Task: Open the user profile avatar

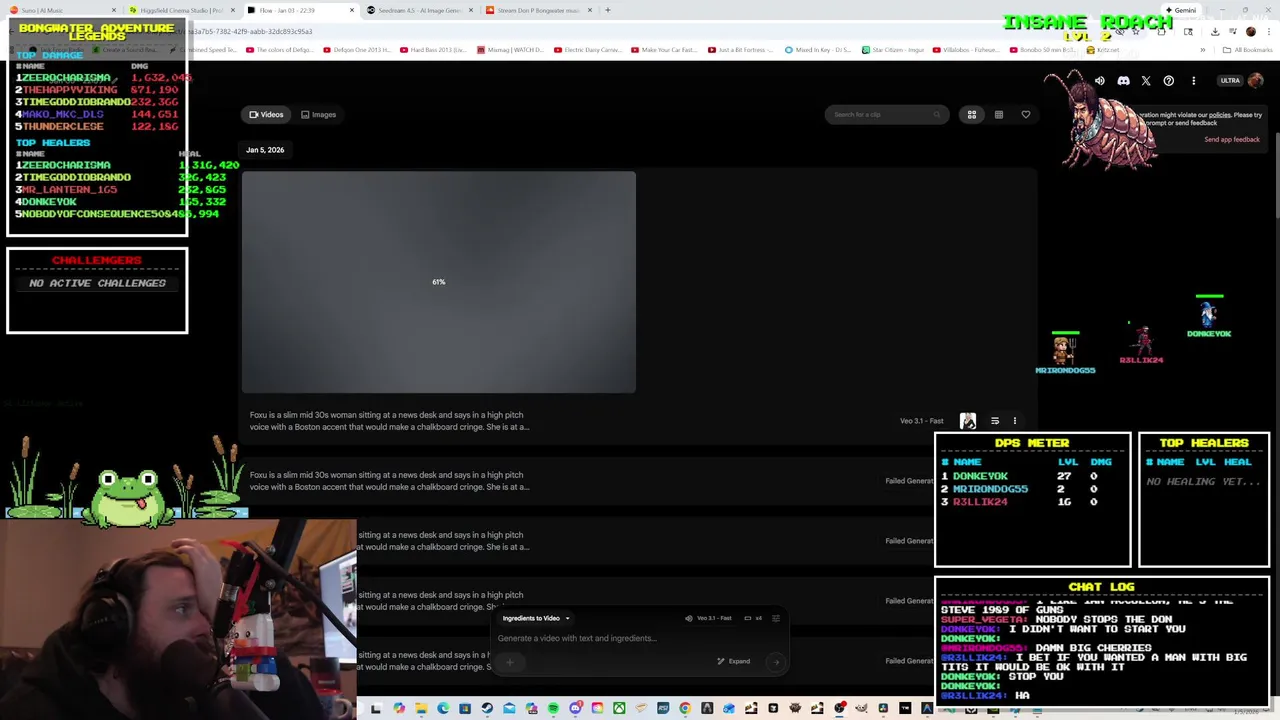Action: (1255, 81)
